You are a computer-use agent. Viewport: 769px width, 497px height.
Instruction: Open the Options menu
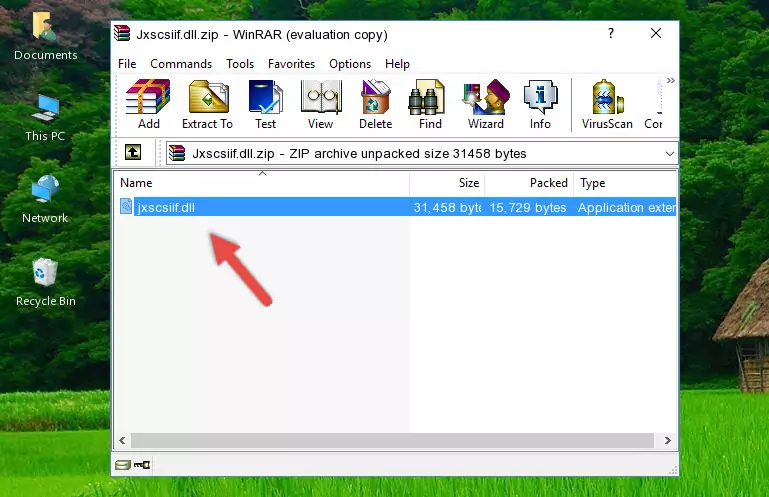pos(350,64)
